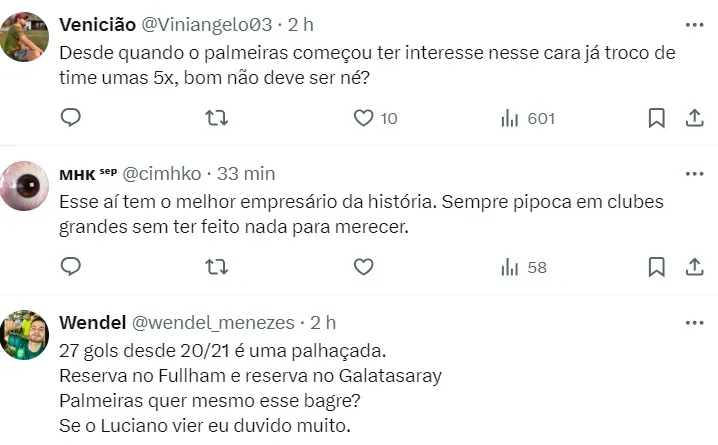The image size is (718, 445).
Task: Click the eyeball avatar of @cimhko
Action: tap(24, 186)
